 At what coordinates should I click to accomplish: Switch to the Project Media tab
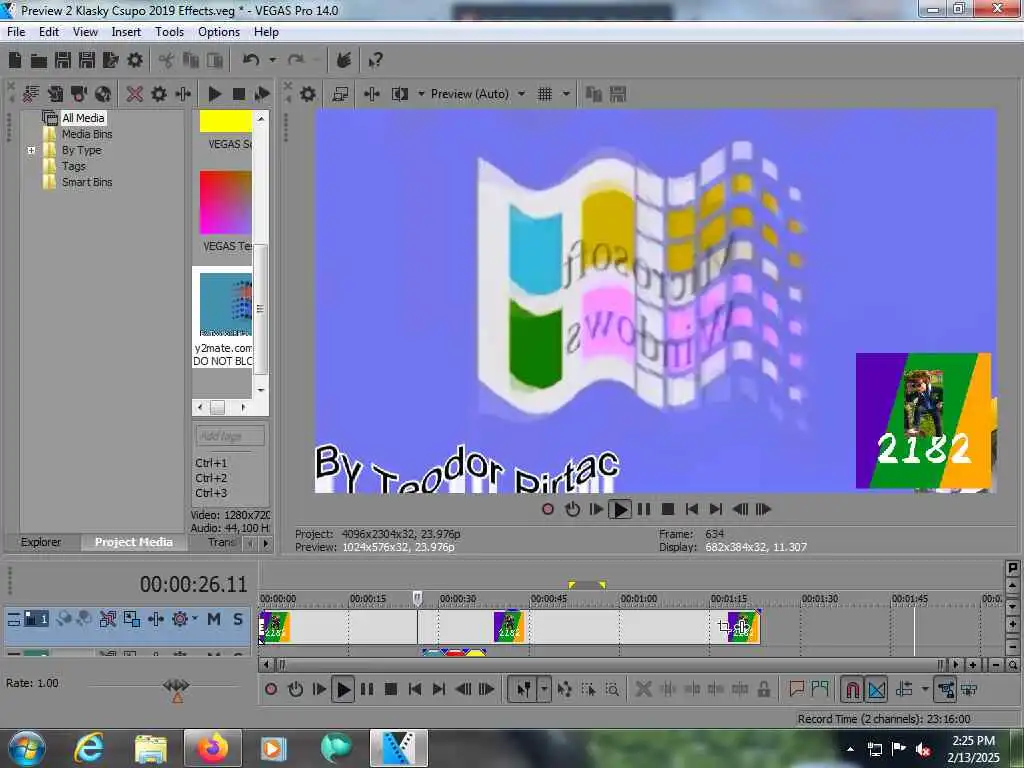[x=134, y=542]
